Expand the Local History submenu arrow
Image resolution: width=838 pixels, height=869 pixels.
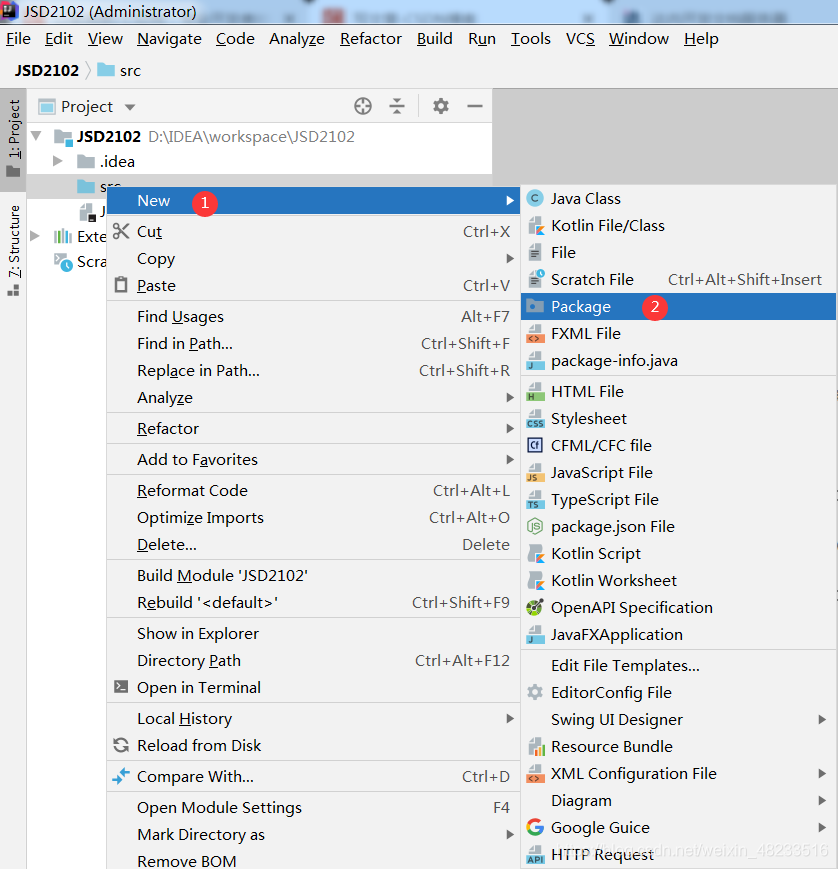510,718
